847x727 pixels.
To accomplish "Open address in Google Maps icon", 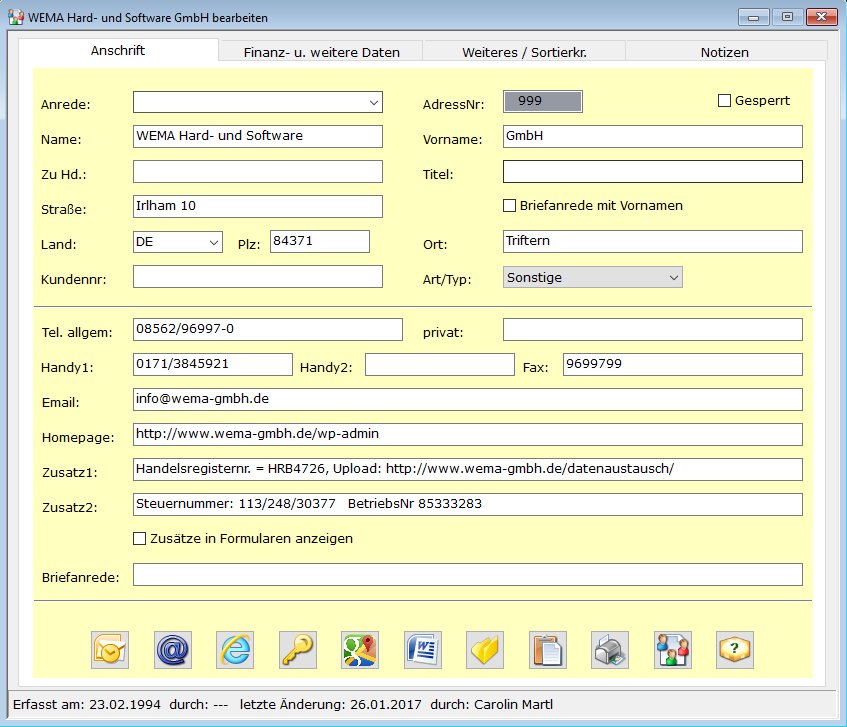I will tap(359, 650).
